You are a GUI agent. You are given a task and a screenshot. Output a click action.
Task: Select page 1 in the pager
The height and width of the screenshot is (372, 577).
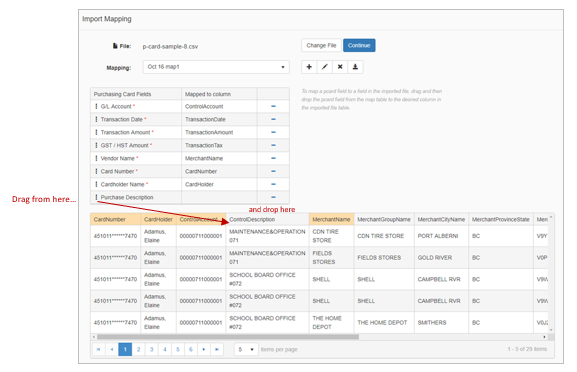coord(125,349)
